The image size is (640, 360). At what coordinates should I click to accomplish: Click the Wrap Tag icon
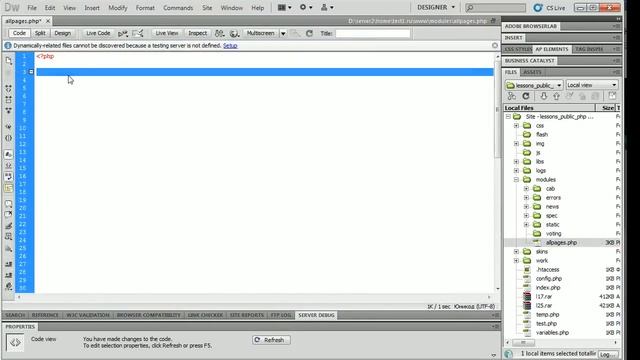[x=9, y=225]
